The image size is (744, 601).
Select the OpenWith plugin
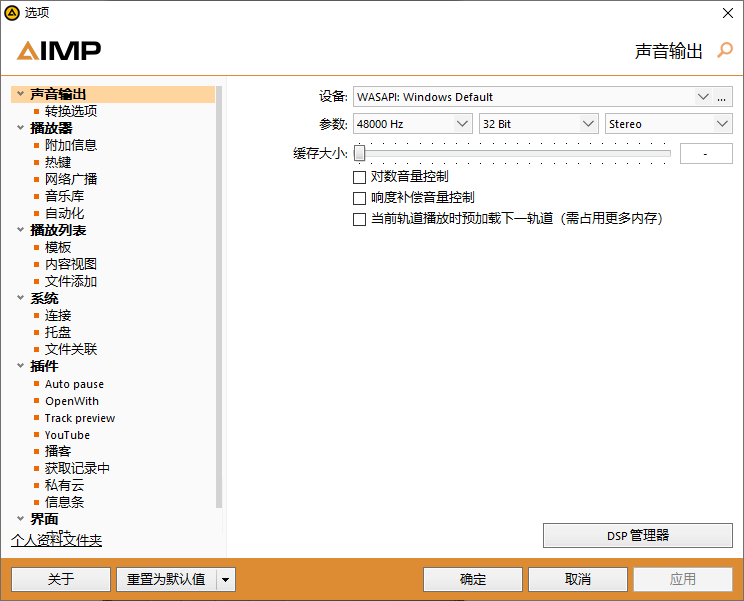(x=72, y=401)
